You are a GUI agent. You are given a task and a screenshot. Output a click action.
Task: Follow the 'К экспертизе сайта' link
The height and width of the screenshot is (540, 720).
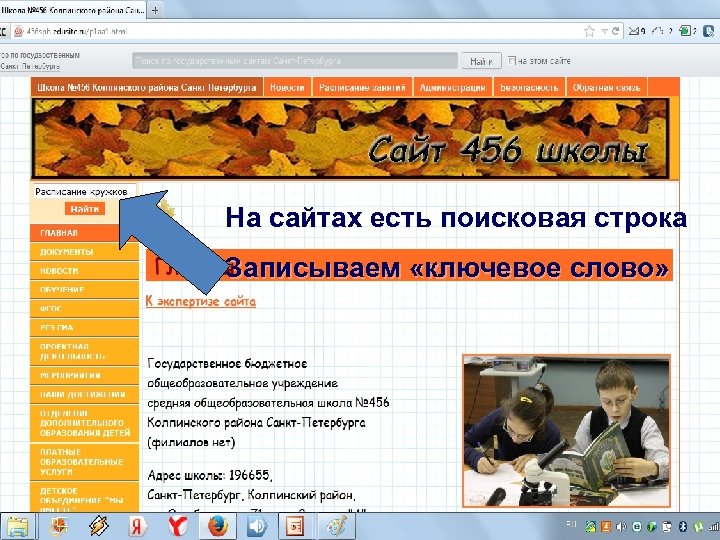point(201,302)
